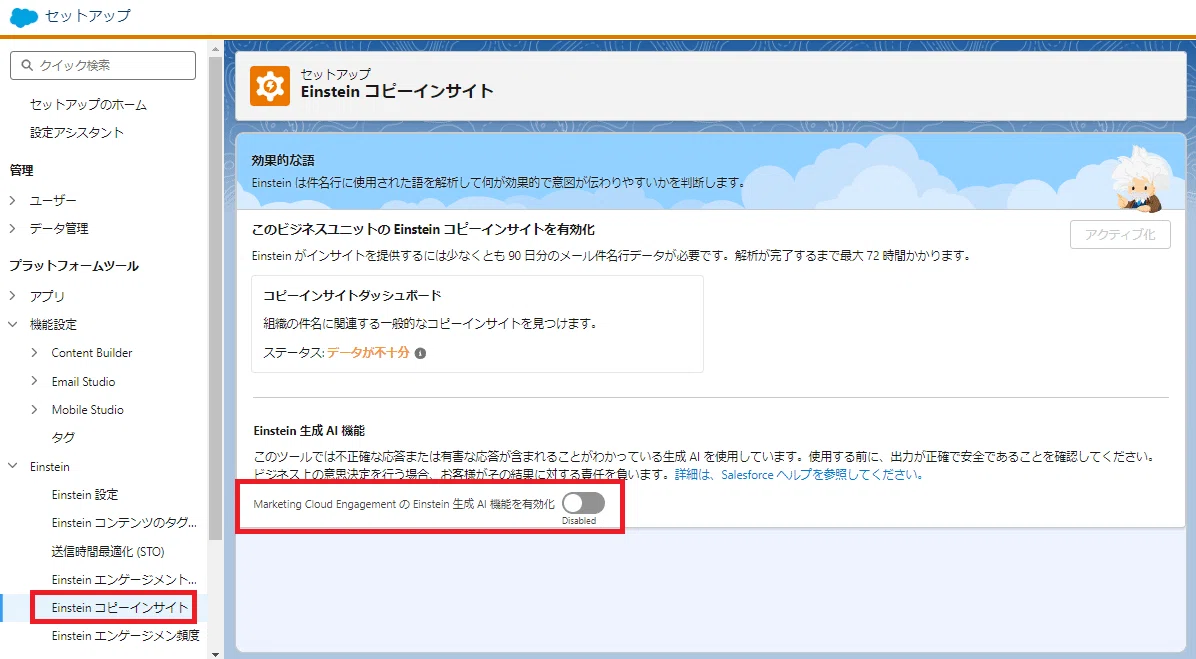Click the Content Builder label
The image size is (1196, 659).
pos(92,352)
